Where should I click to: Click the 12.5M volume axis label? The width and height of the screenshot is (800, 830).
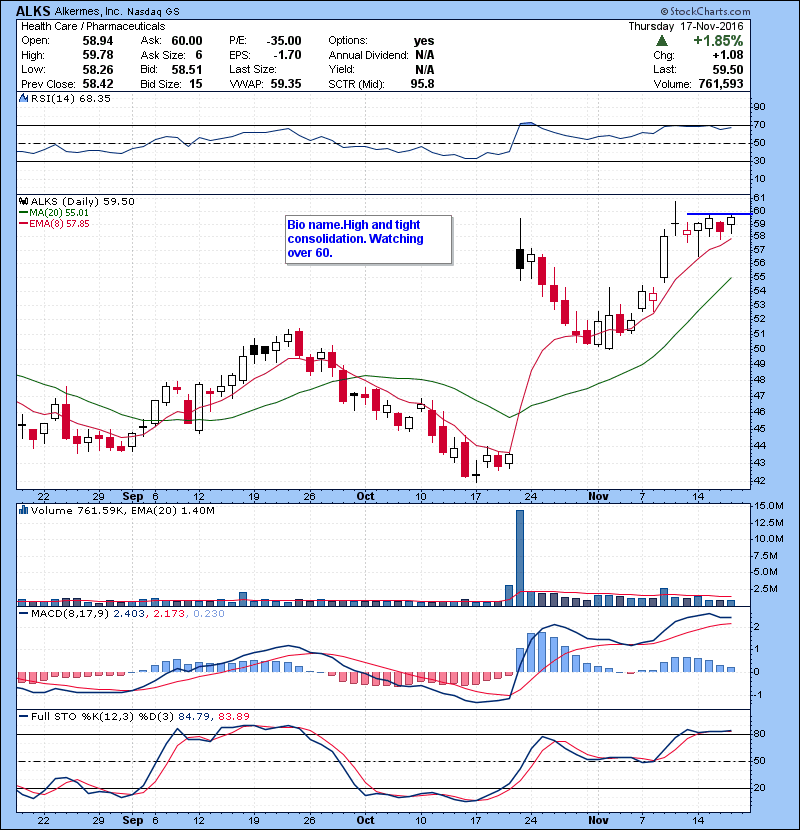click(769, 522)
